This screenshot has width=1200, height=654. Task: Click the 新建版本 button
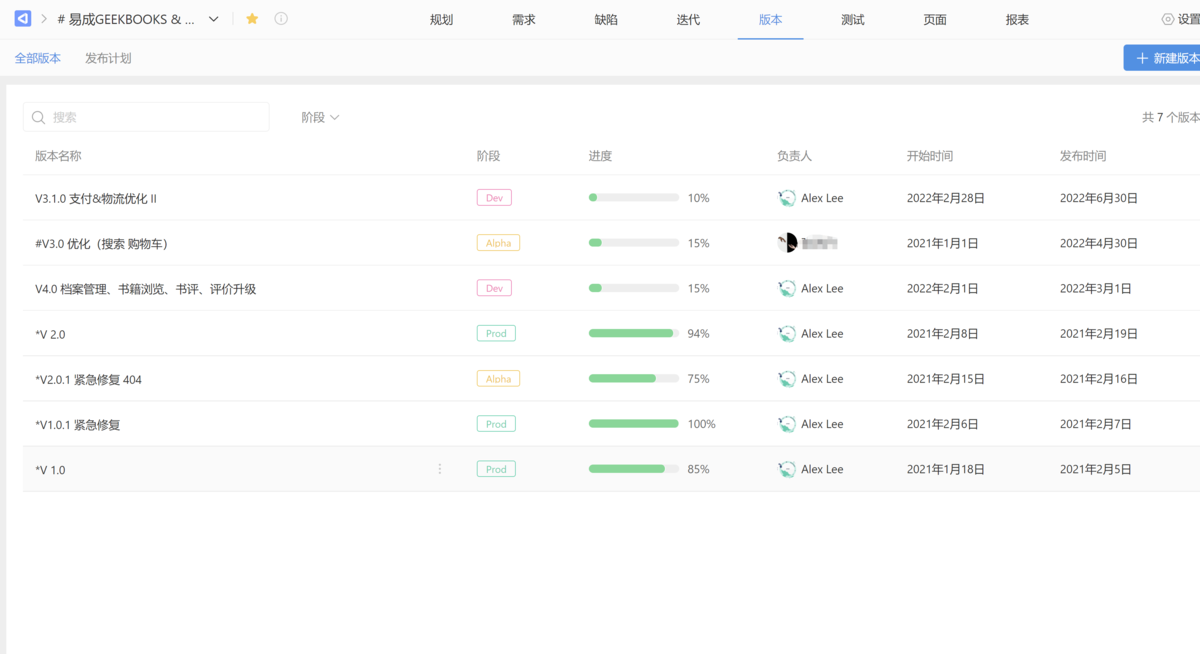click(1165, 58)
